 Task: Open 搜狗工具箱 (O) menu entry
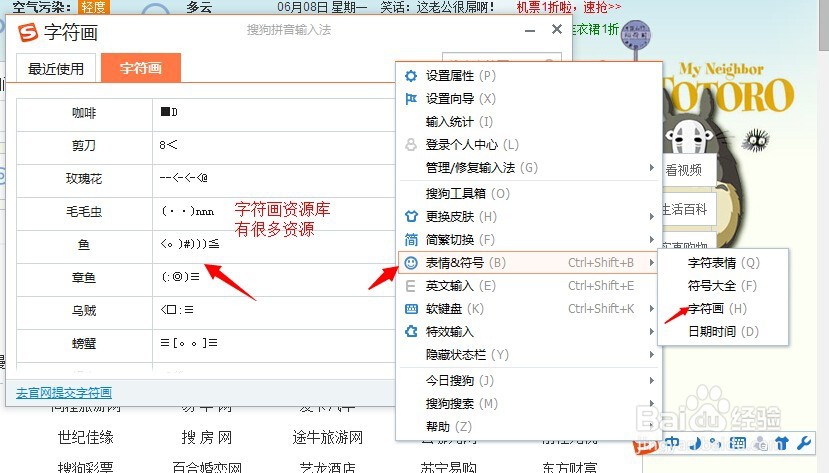pos(529,193)
